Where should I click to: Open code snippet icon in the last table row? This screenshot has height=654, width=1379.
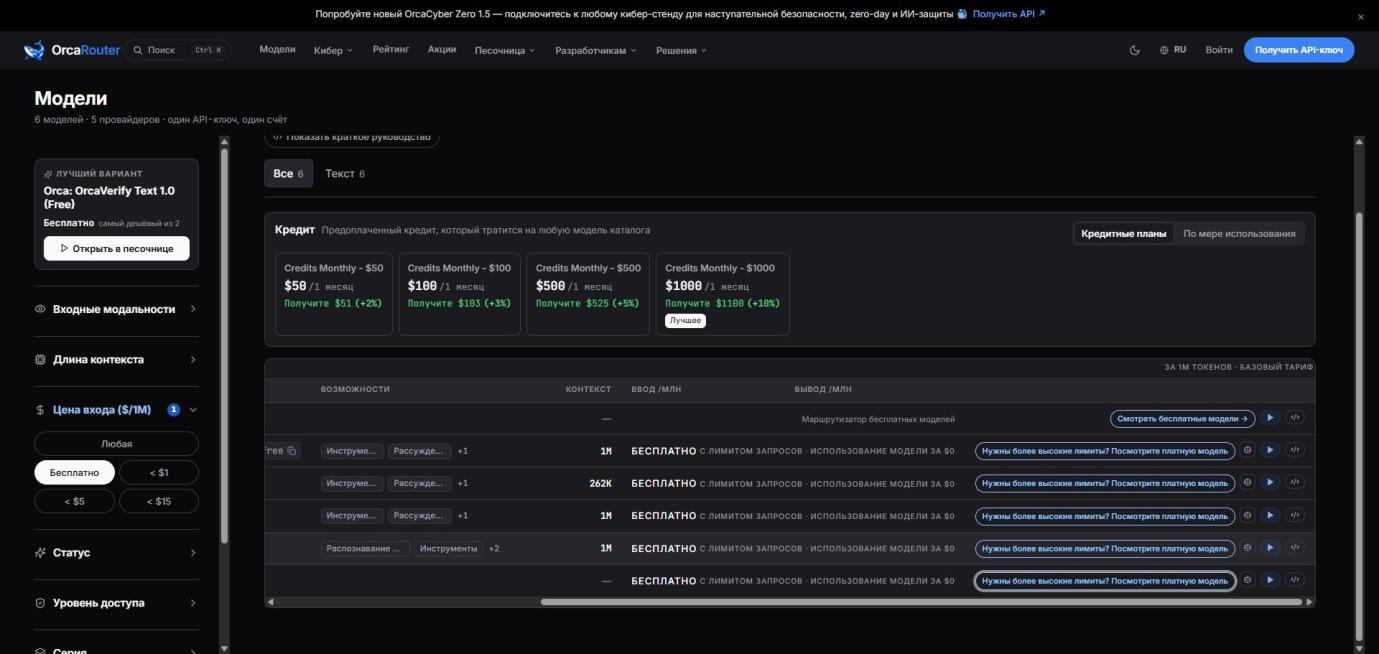tap(1295, 580)
